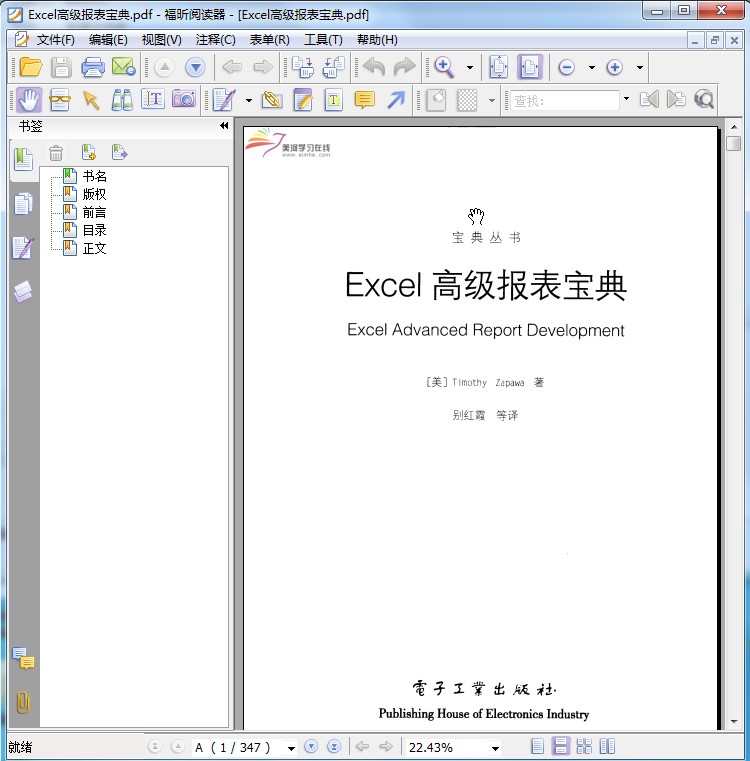Open the 注释(C) menu
The image size is (750, 761).
pos(216,40)
